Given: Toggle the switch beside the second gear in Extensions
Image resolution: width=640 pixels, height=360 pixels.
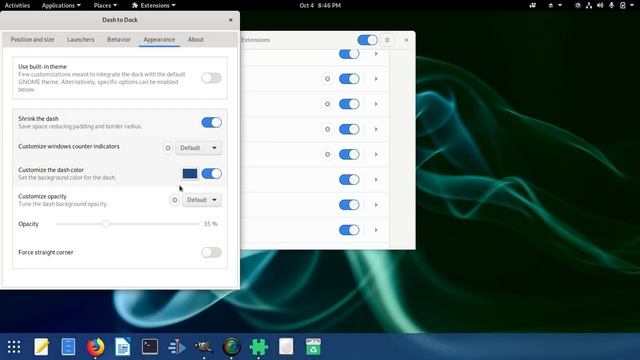Looking at the screenshot, I should coord(349,104).
